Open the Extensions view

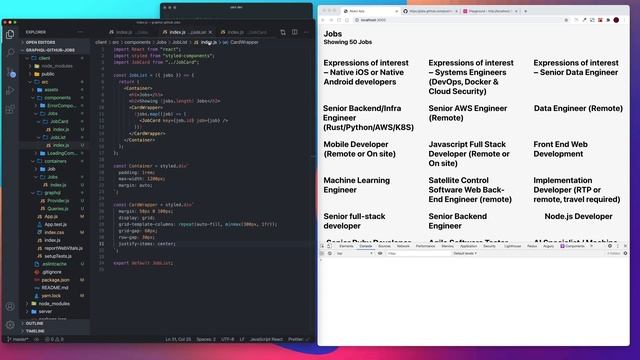[10, 109]
